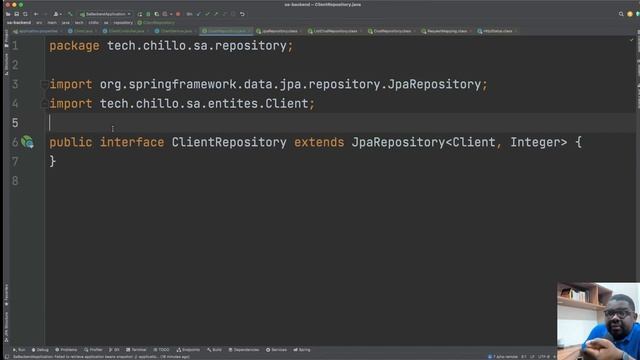Place cursor on 'package tech.chillo.sa.repository;' line
640x360 pixels.
tap(171, 46)
